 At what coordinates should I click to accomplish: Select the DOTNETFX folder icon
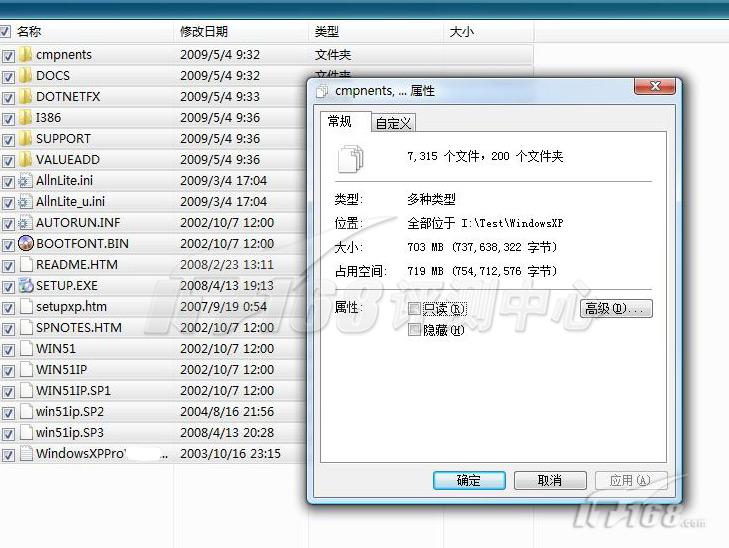pyautogui.click(x=26, y=97)
